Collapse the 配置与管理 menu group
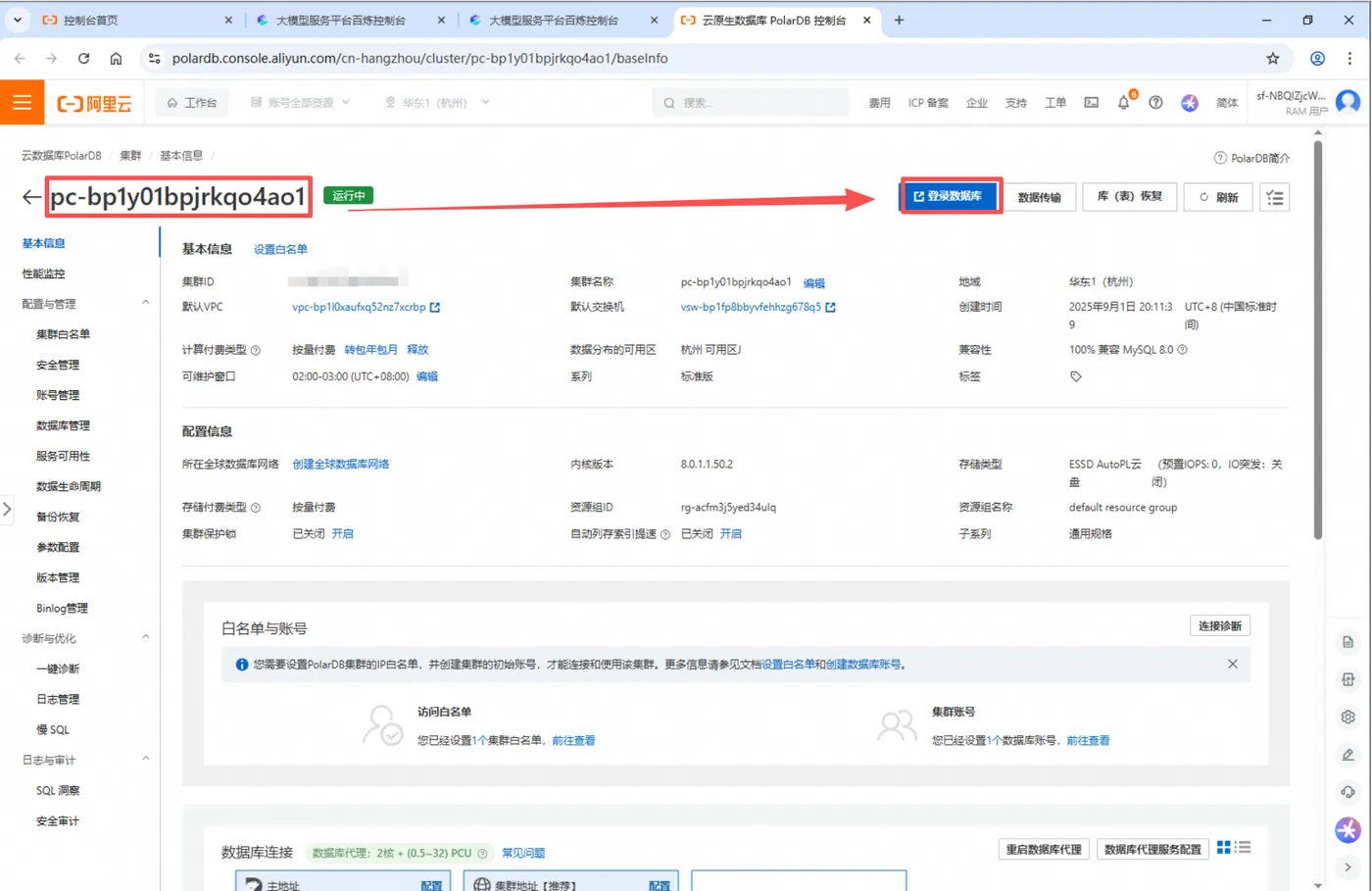The image size is (1372, 891). (146, 303)
